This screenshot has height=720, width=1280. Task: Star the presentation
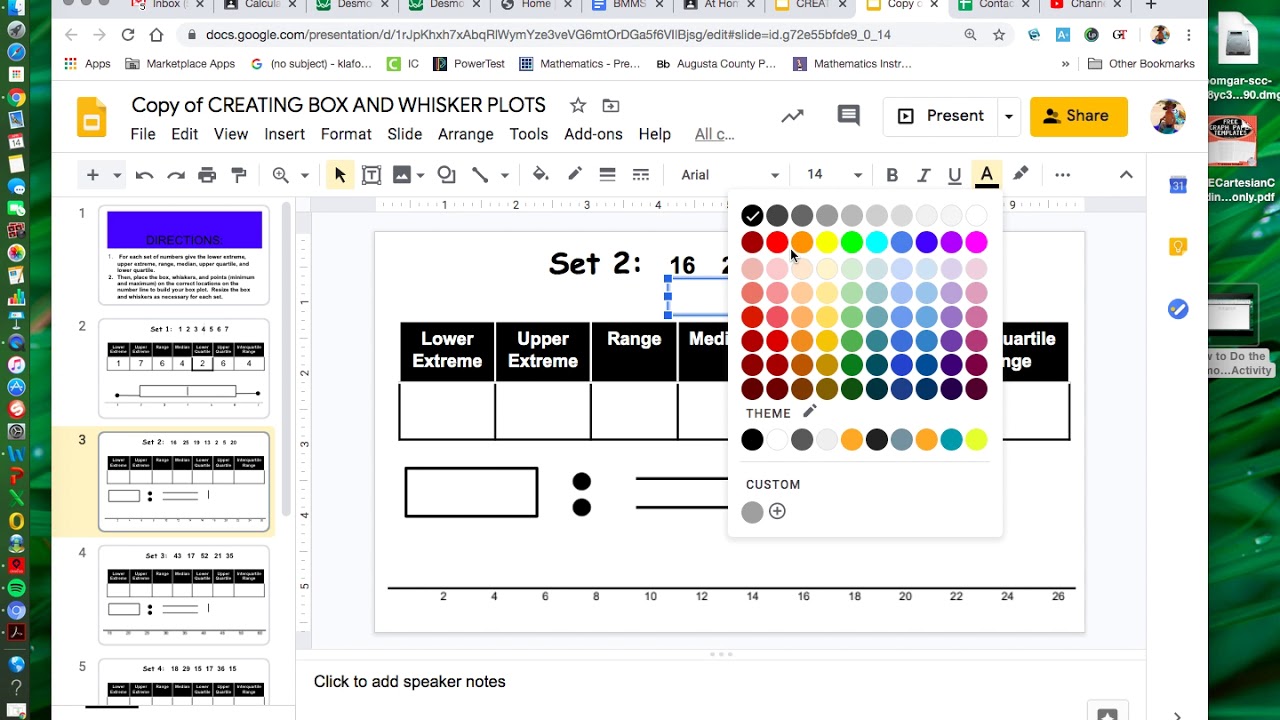(577, 105)
